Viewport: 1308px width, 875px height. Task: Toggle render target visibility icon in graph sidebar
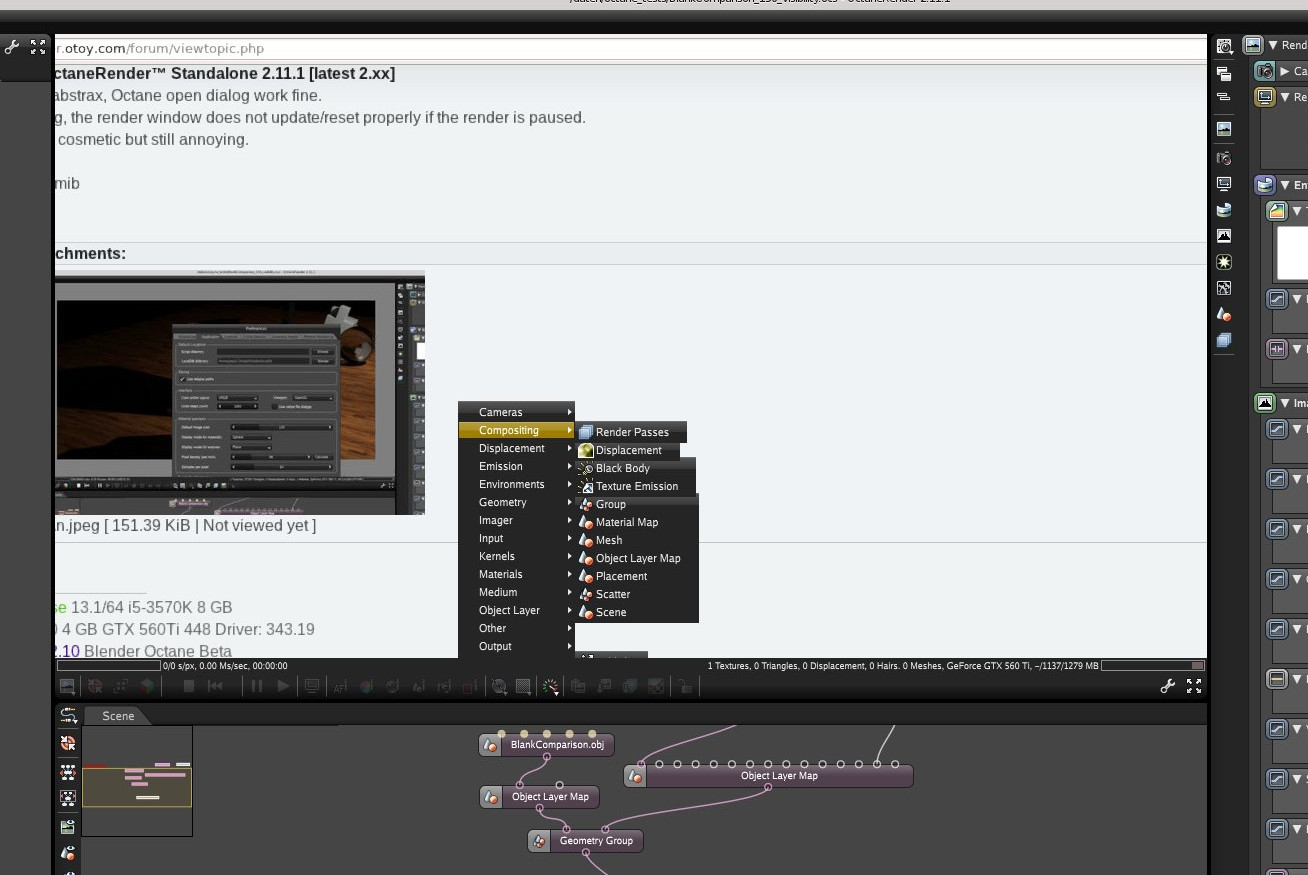click(68, 827)
